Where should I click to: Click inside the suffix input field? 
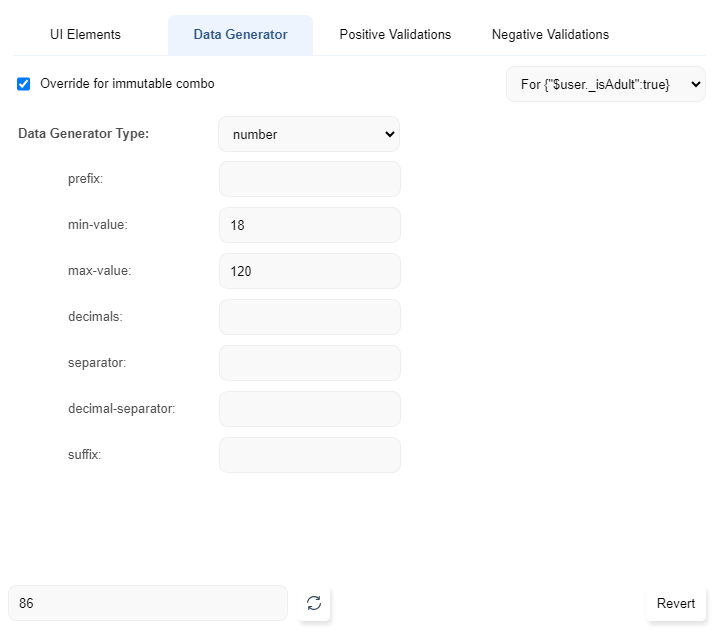(309, 455)
